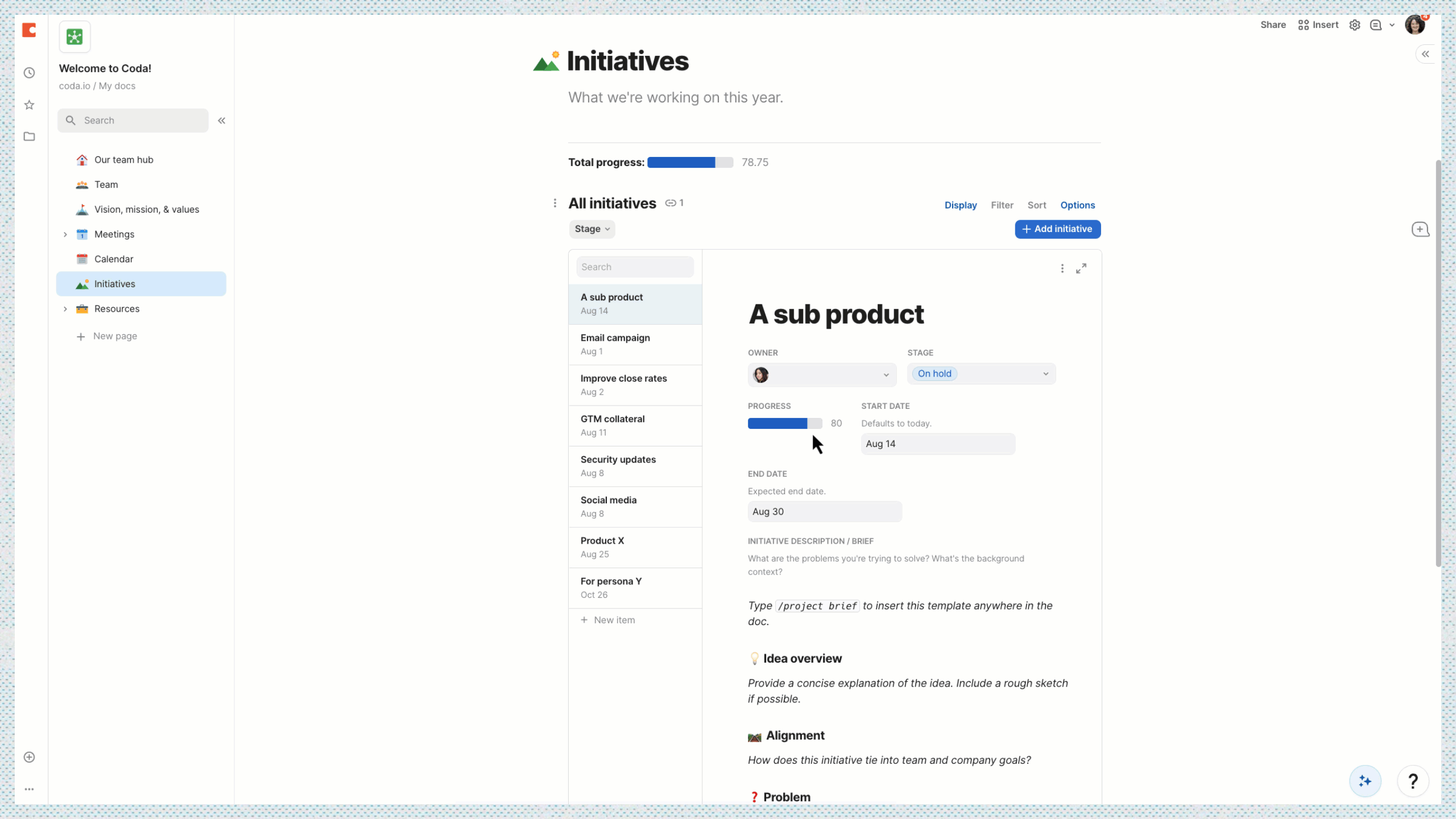Click the star/favorites icon in sidebar
The image size is (1456, 819).
29,104
